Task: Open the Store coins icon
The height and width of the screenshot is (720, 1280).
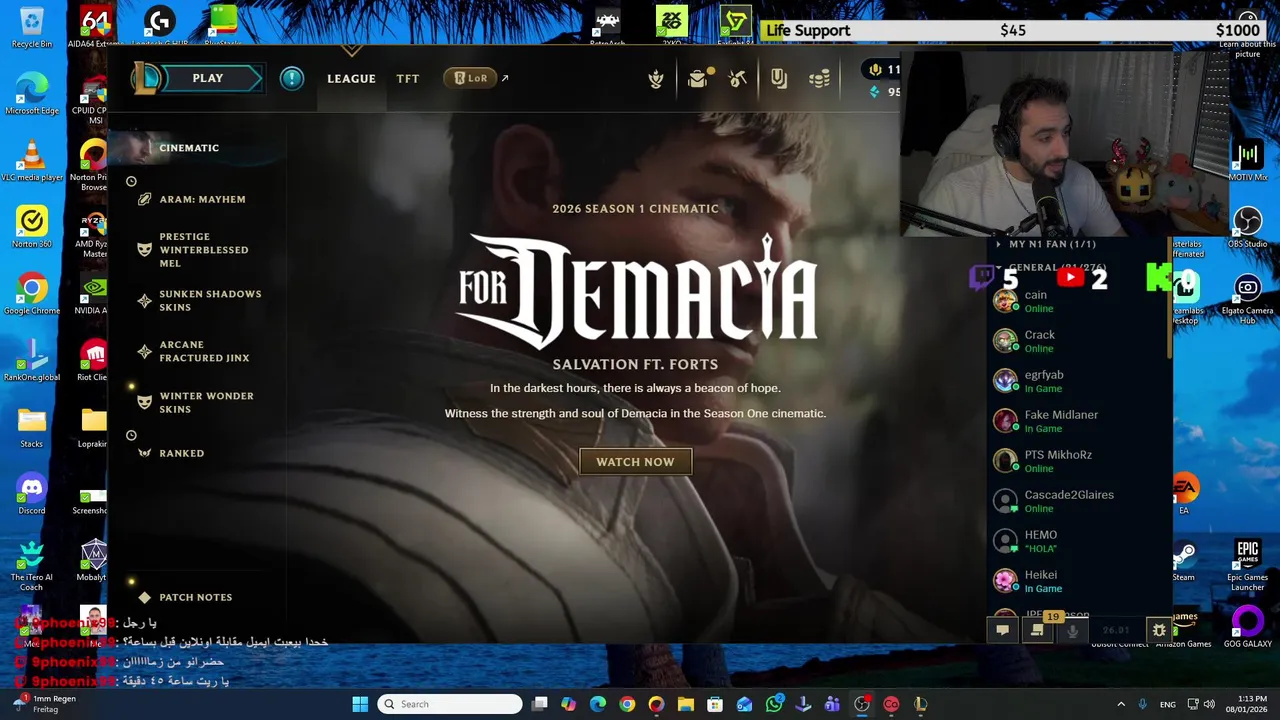Action: click(819, 79)
